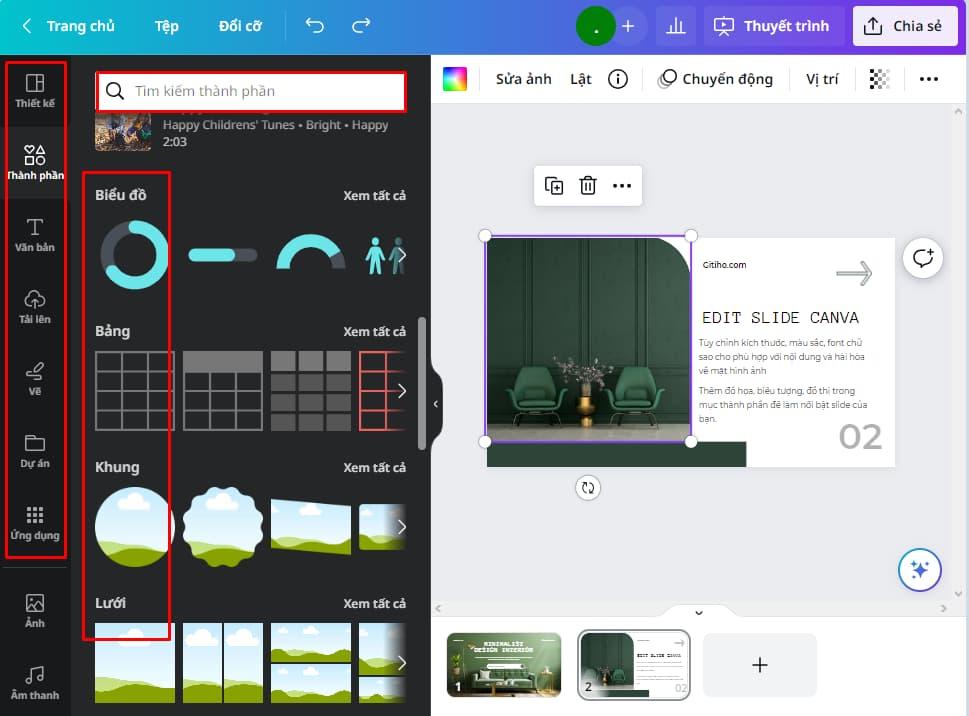Click Xem tất cả next to Biểu đồ
This screenshot has width=969, height=716.
375,195
